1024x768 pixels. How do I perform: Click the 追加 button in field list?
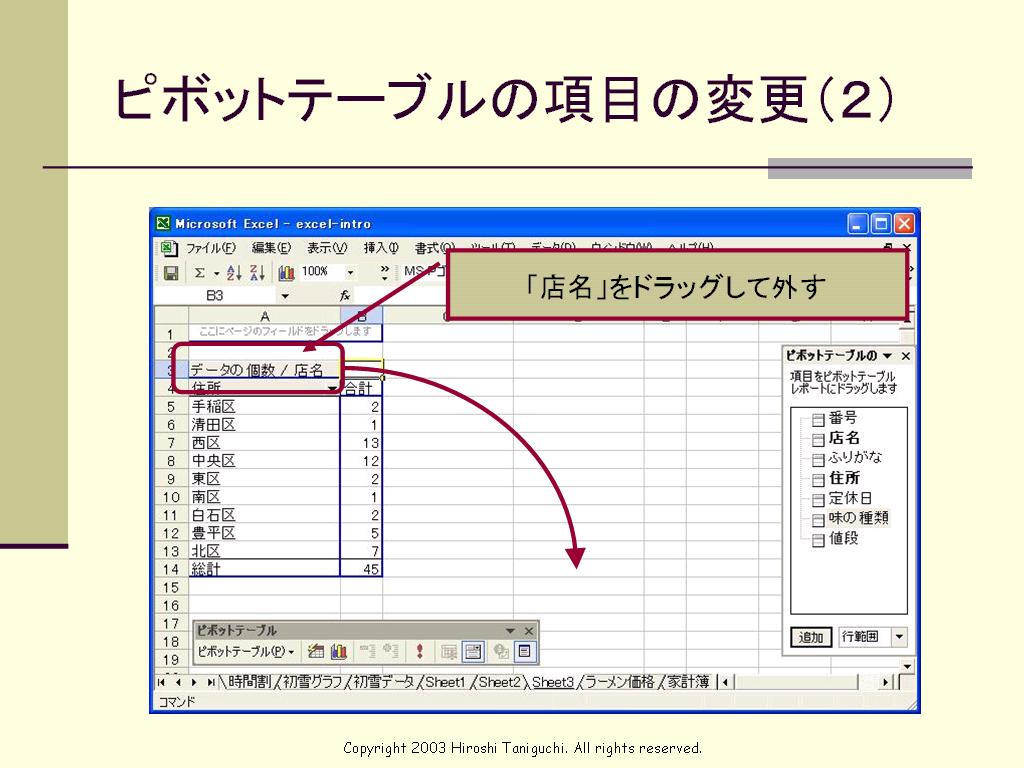pos(810,637)
